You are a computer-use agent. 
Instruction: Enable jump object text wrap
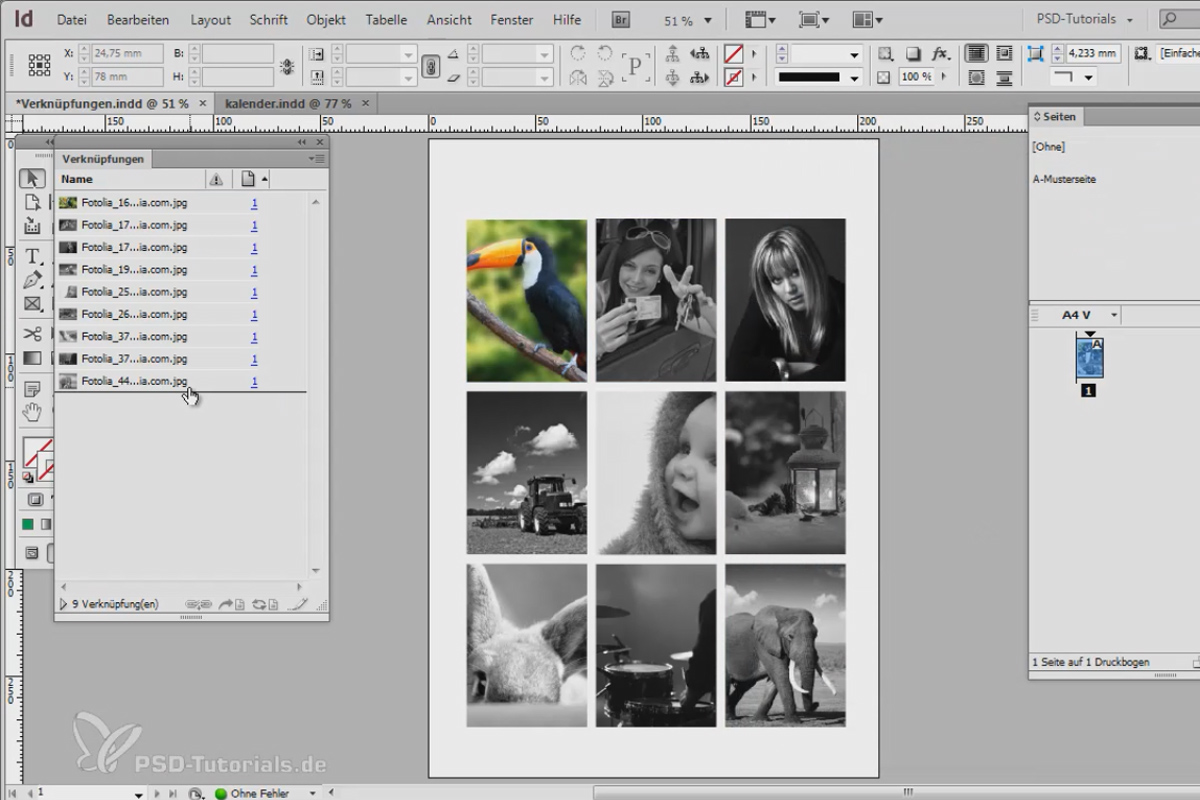tap(1004, 77)
